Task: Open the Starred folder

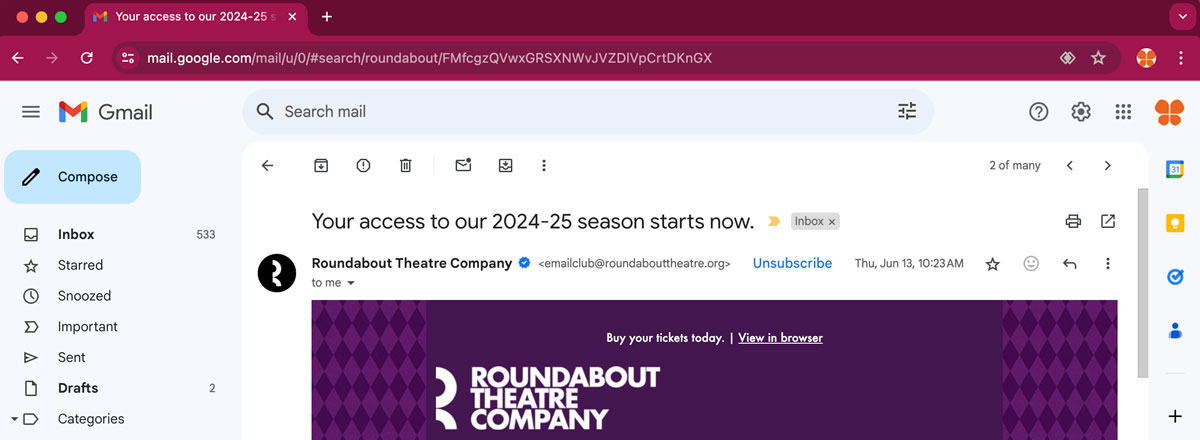Action: 80,265
